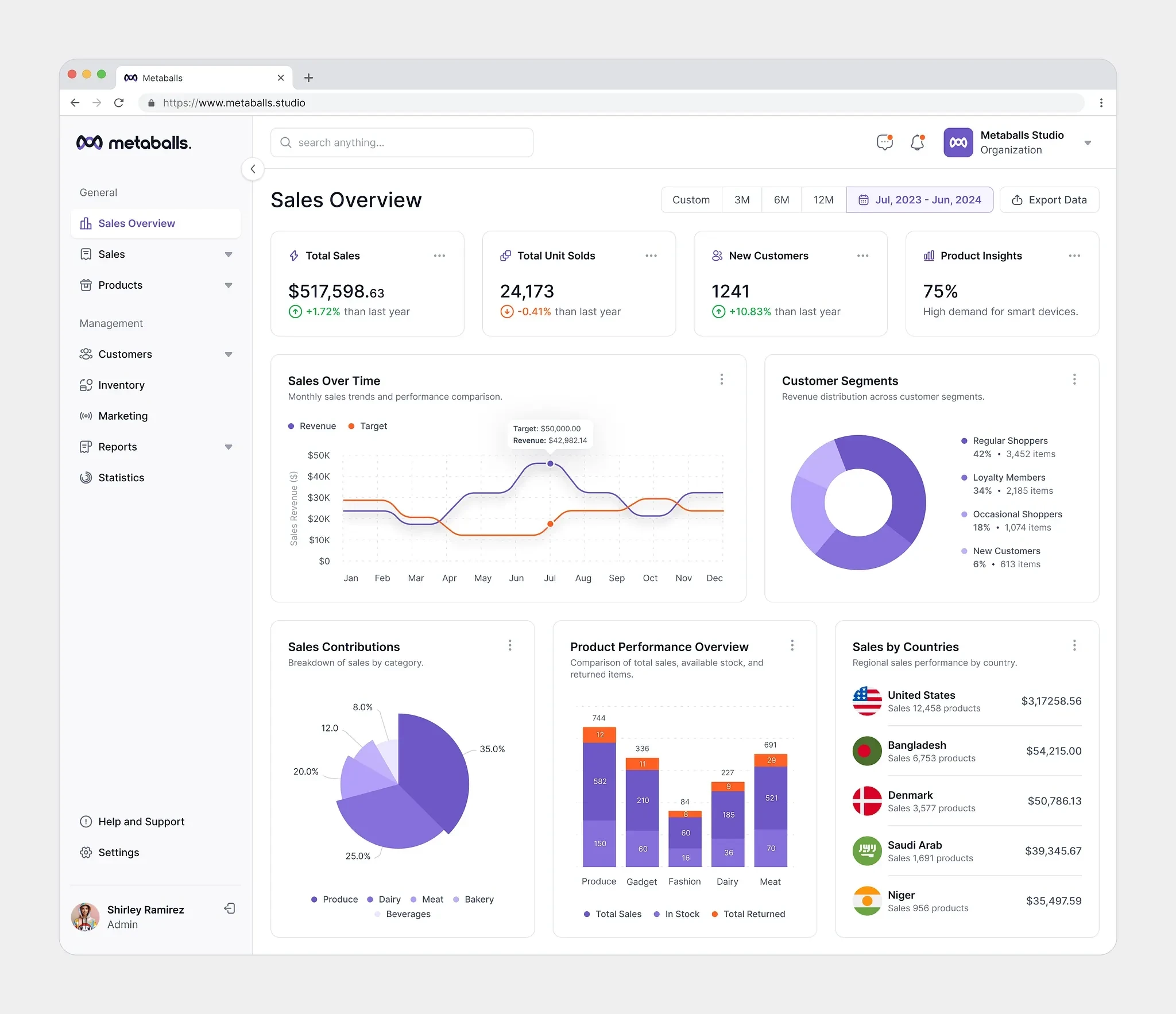Expand the Customers sidebar submenu

click(x=229, y=354)
